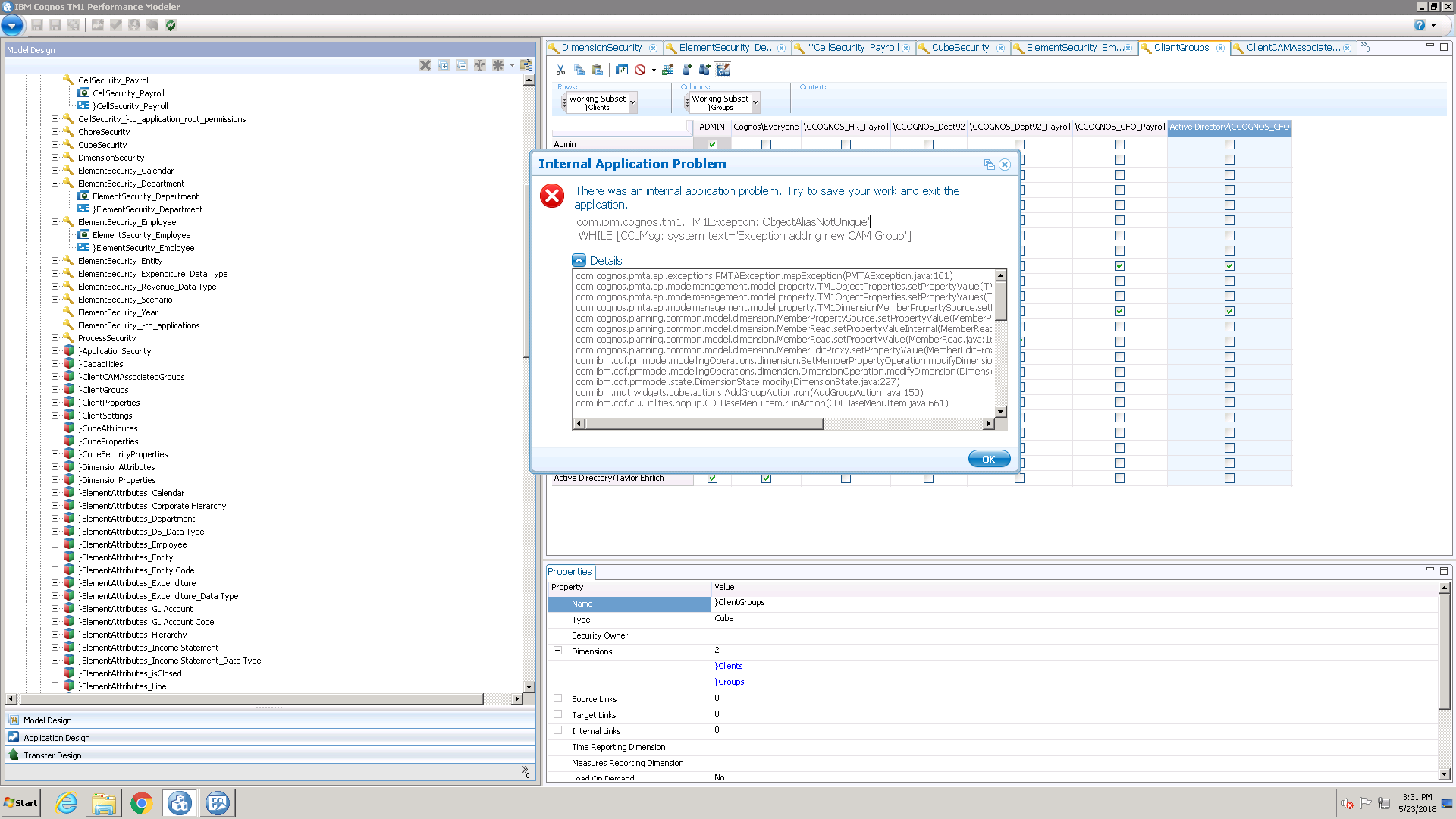Open Rows Working Subset }Clients dropdown

click(632, 102)
